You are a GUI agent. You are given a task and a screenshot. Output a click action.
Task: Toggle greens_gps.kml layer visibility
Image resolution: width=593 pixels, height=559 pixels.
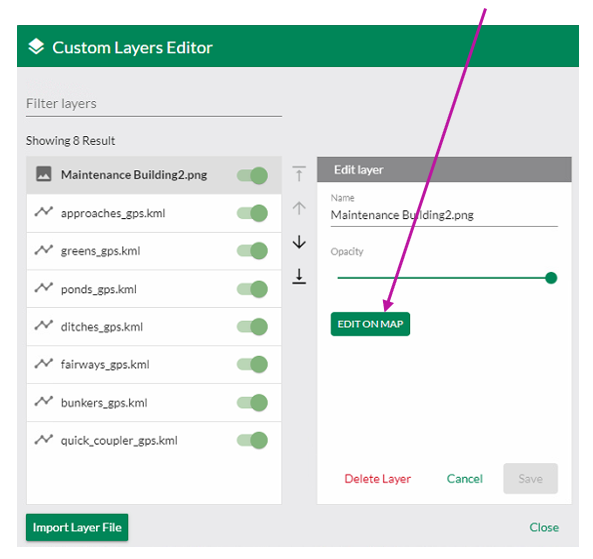click(x=252, y=251)
